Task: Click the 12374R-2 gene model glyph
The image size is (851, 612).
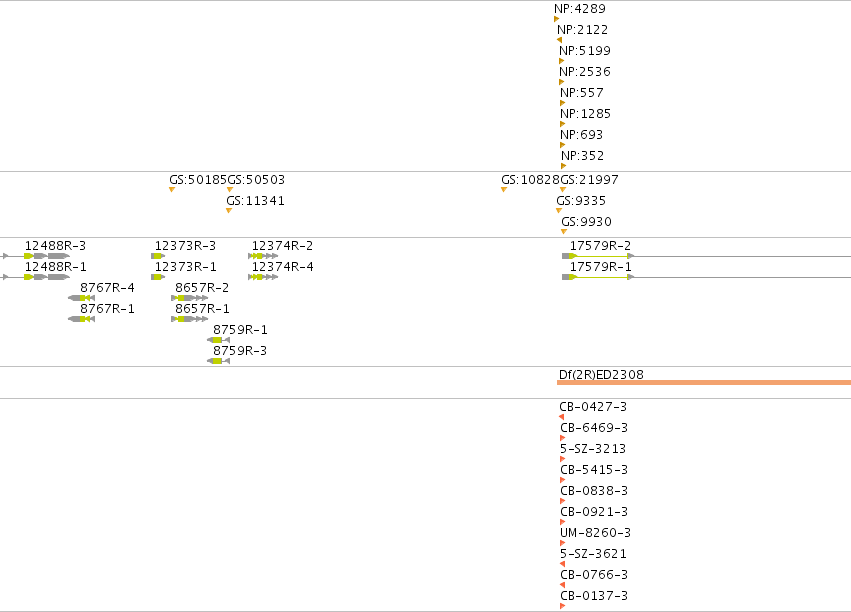Action: tap(263, 256)
